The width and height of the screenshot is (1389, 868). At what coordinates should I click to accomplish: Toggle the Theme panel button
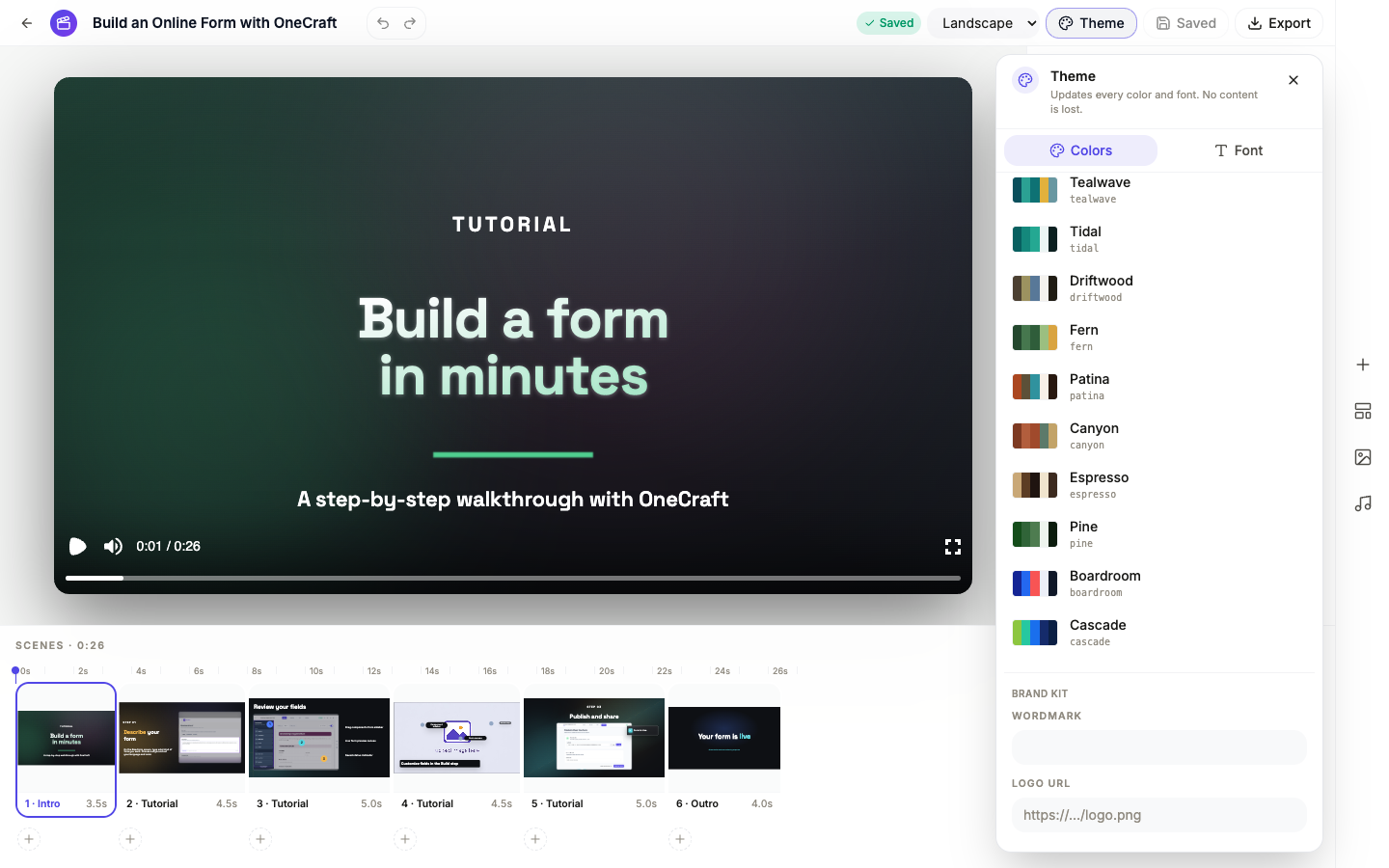tap(1091, 23)
